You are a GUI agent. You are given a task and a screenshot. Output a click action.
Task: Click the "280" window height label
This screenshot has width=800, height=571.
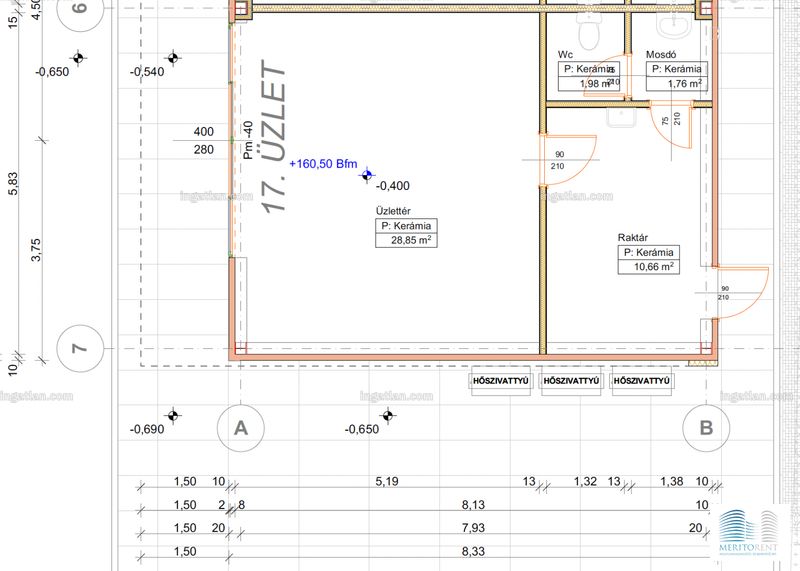point(204,150)
